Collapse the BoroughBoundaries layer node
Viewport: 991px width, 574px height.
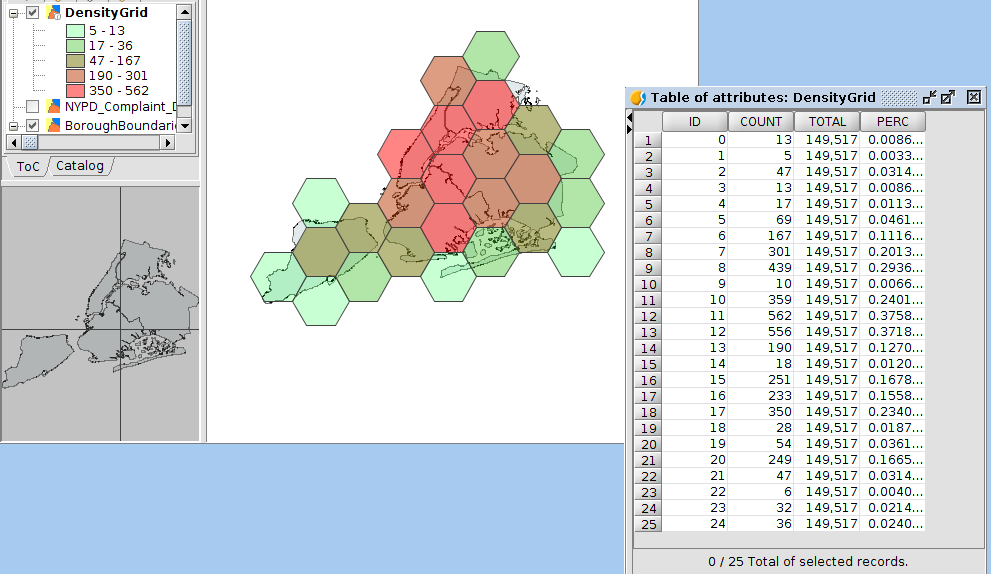pos(14,126)
